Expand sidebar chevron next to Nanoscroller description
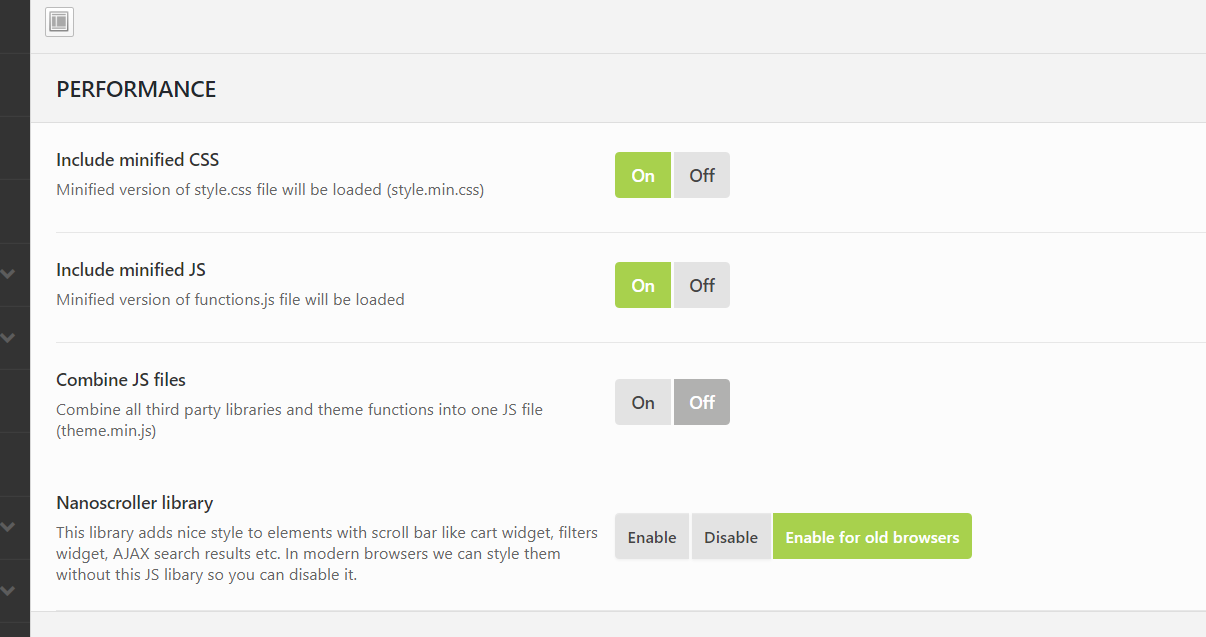Screen dimensions: 1206x637 [x=9, y=526]
